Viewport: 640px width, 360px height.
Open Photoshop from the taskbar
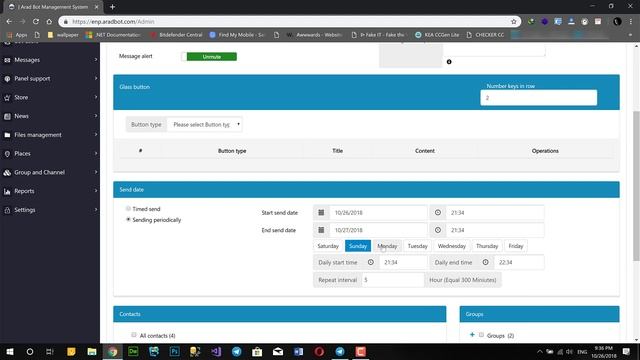pyautogui.click(x=174, y=351)
